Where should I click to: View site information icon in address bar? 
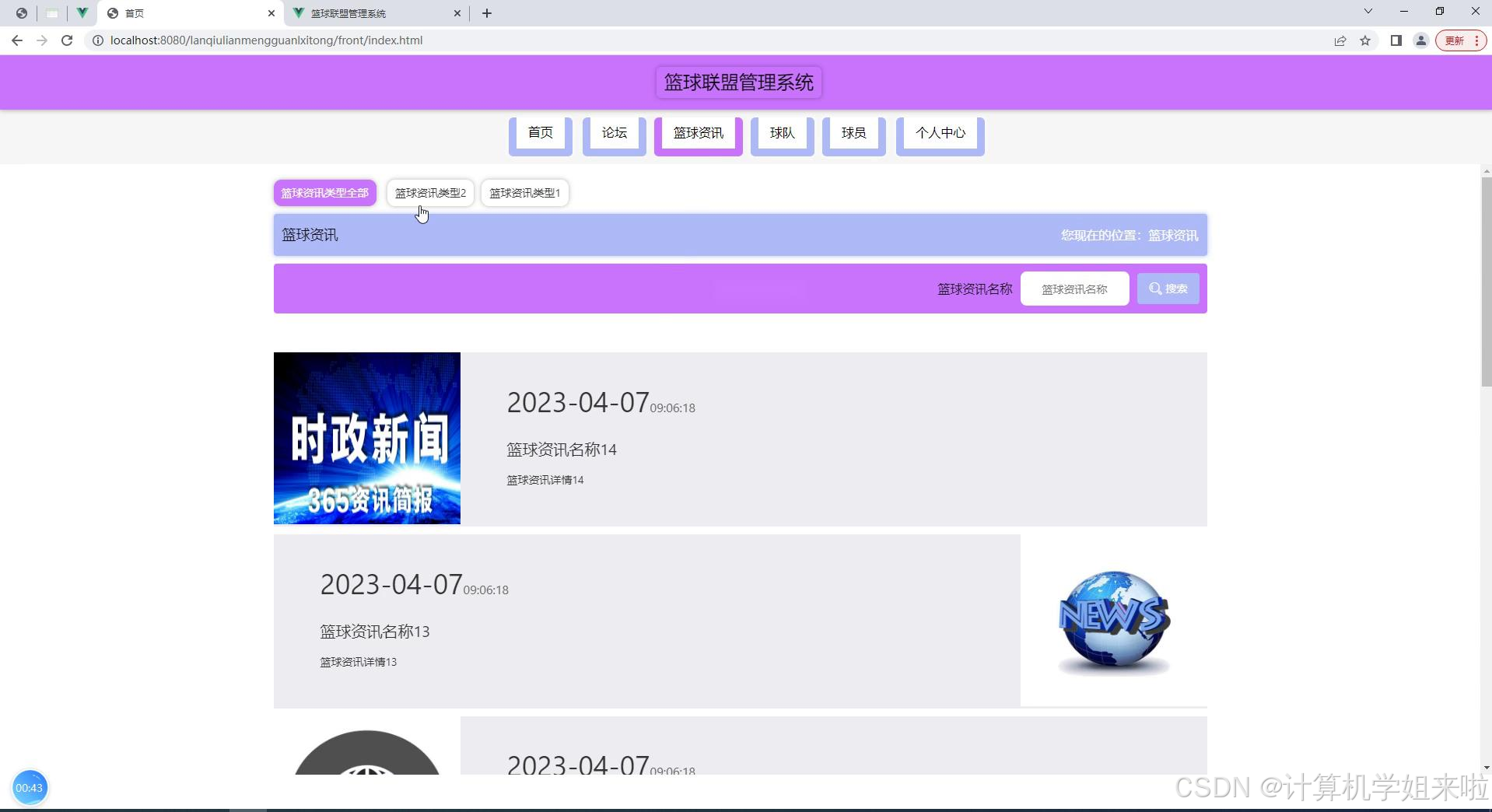(98, 40)
